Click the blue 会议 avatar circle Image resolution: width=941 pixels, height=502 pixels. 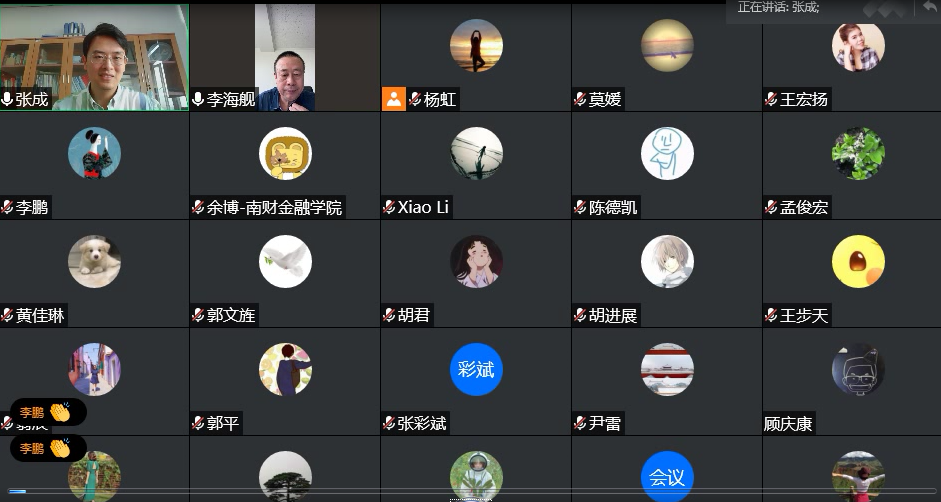tap(667, 477)
